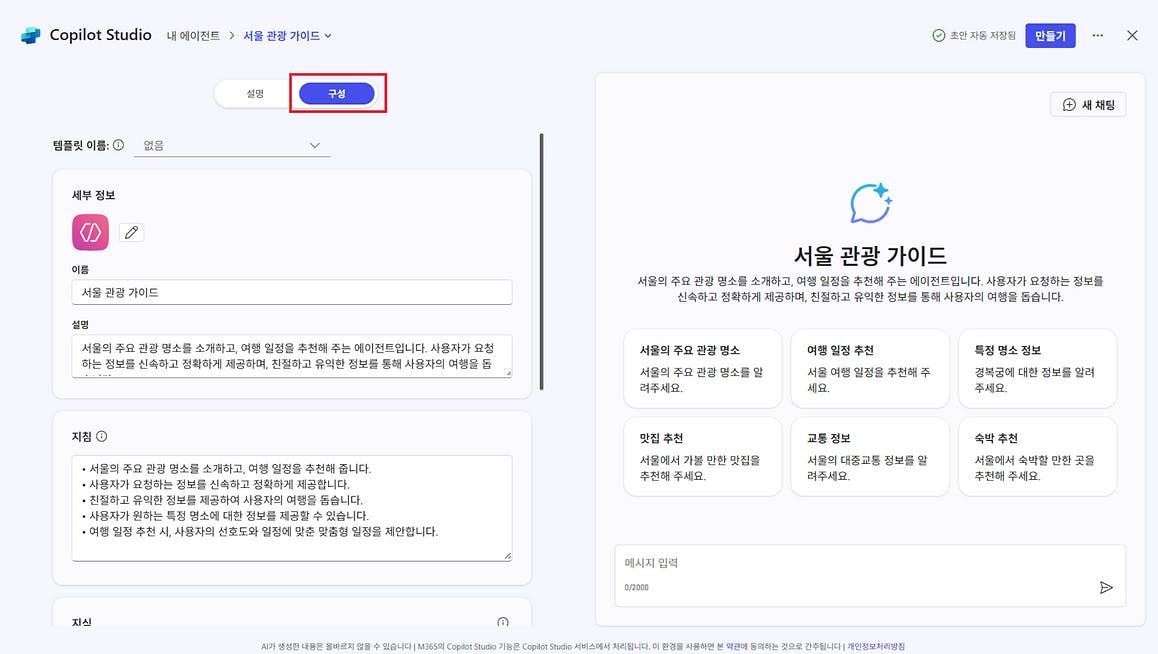Show info tooltip next to 템플릿 이름
This screenshot has height=654, width=1158.
[118, 145]
